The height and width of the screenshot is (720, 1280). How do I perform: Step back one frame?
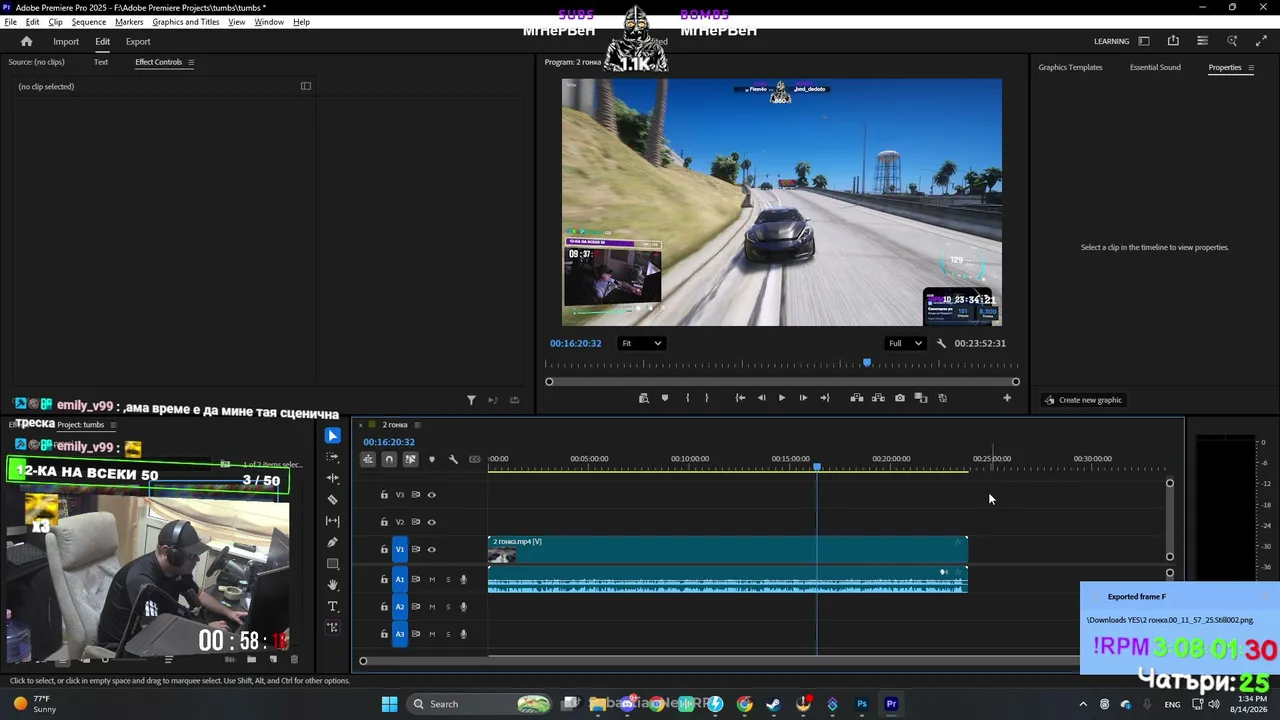pyautogui.click(x=761, y=398)
